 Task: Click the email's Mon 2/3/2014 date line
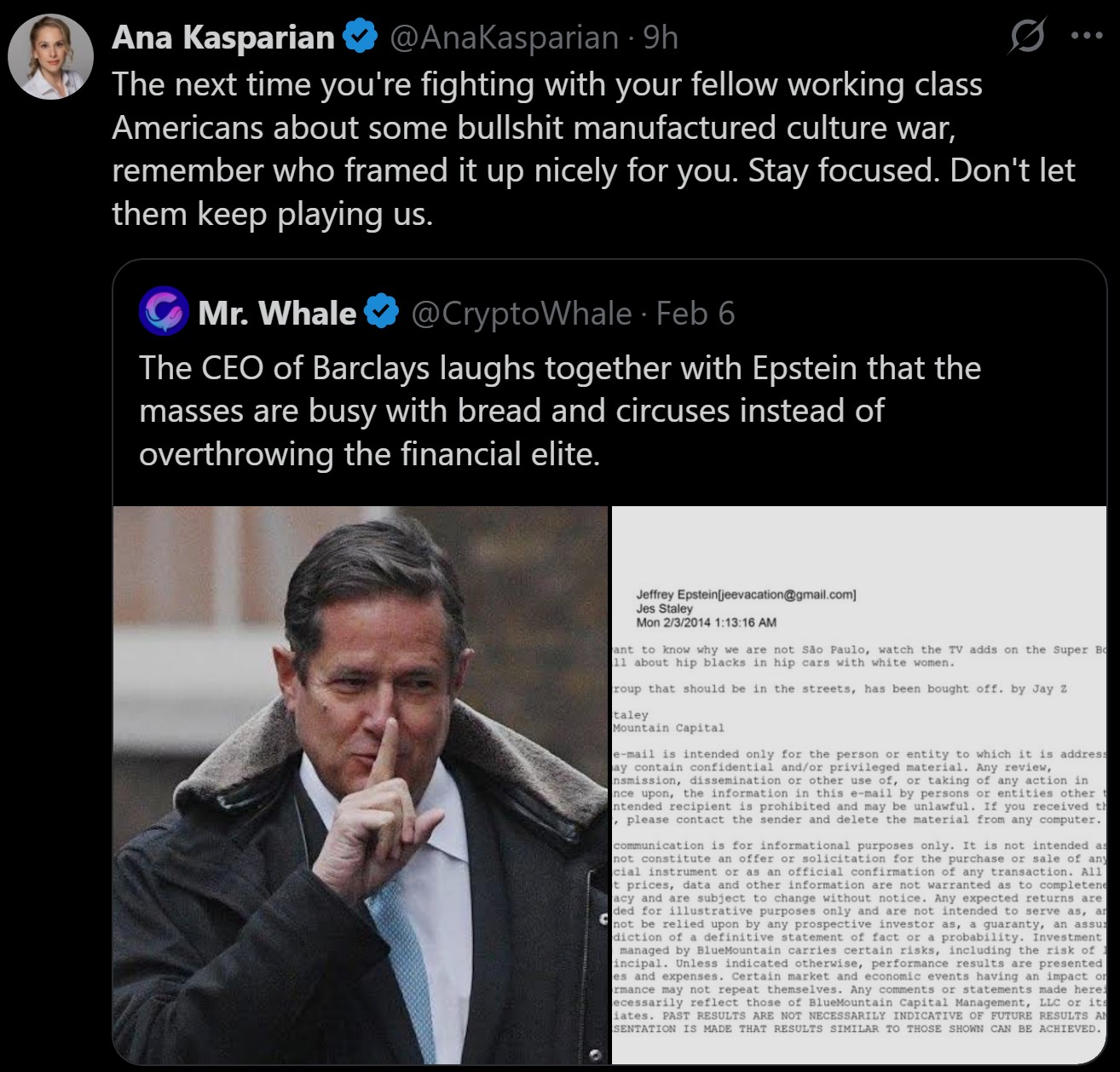tap(706, 622)
